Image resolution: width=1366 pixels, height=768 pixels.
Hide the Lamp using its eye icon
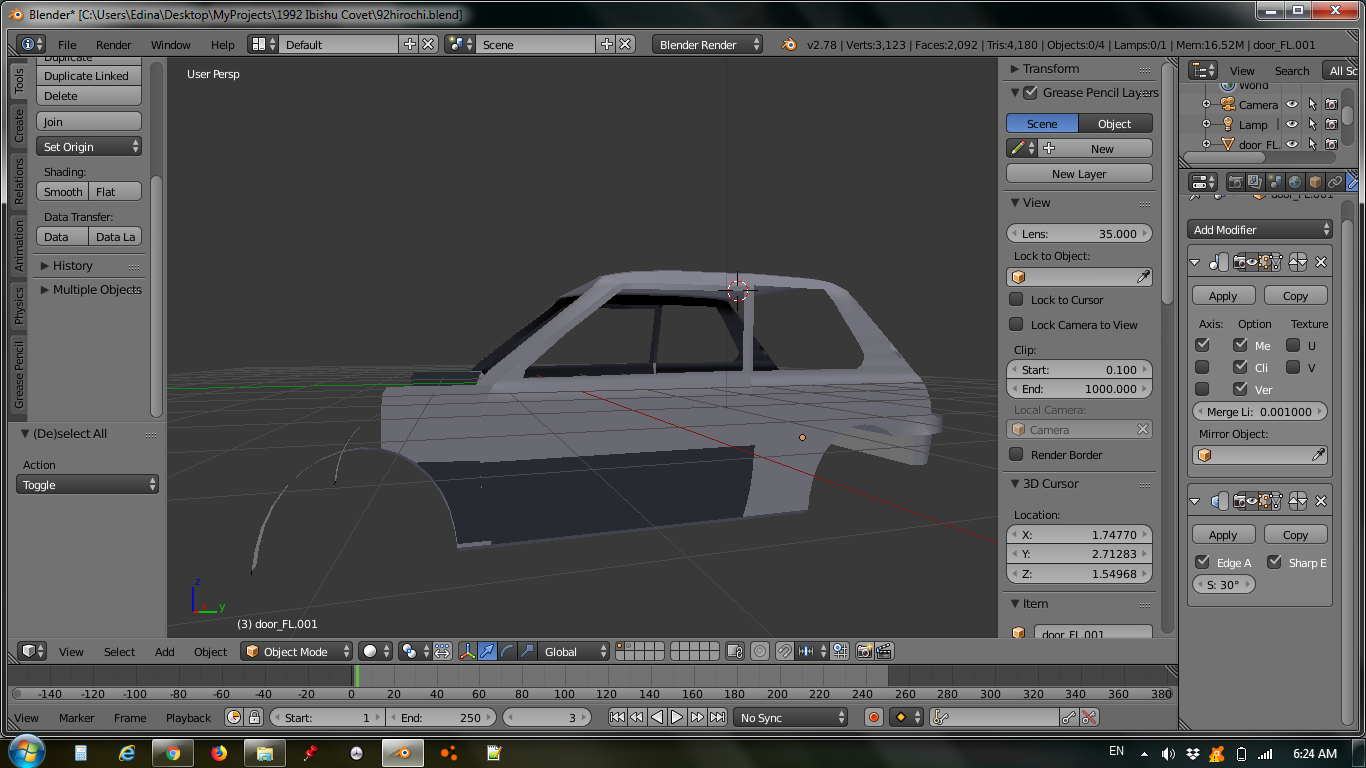tap(1291, 125)
